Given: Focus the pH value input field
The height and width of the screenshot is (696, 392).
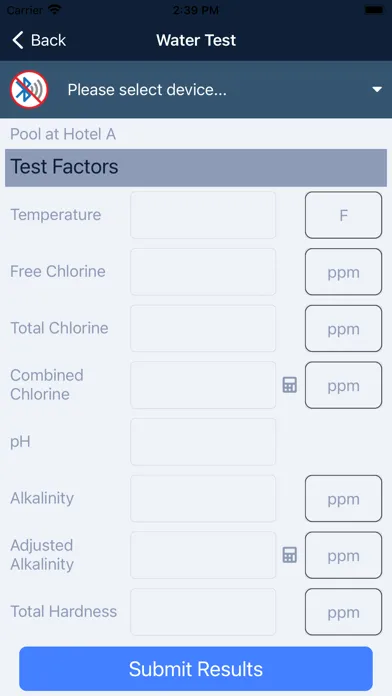Looking at the screenshot, I should pos(203,442).
